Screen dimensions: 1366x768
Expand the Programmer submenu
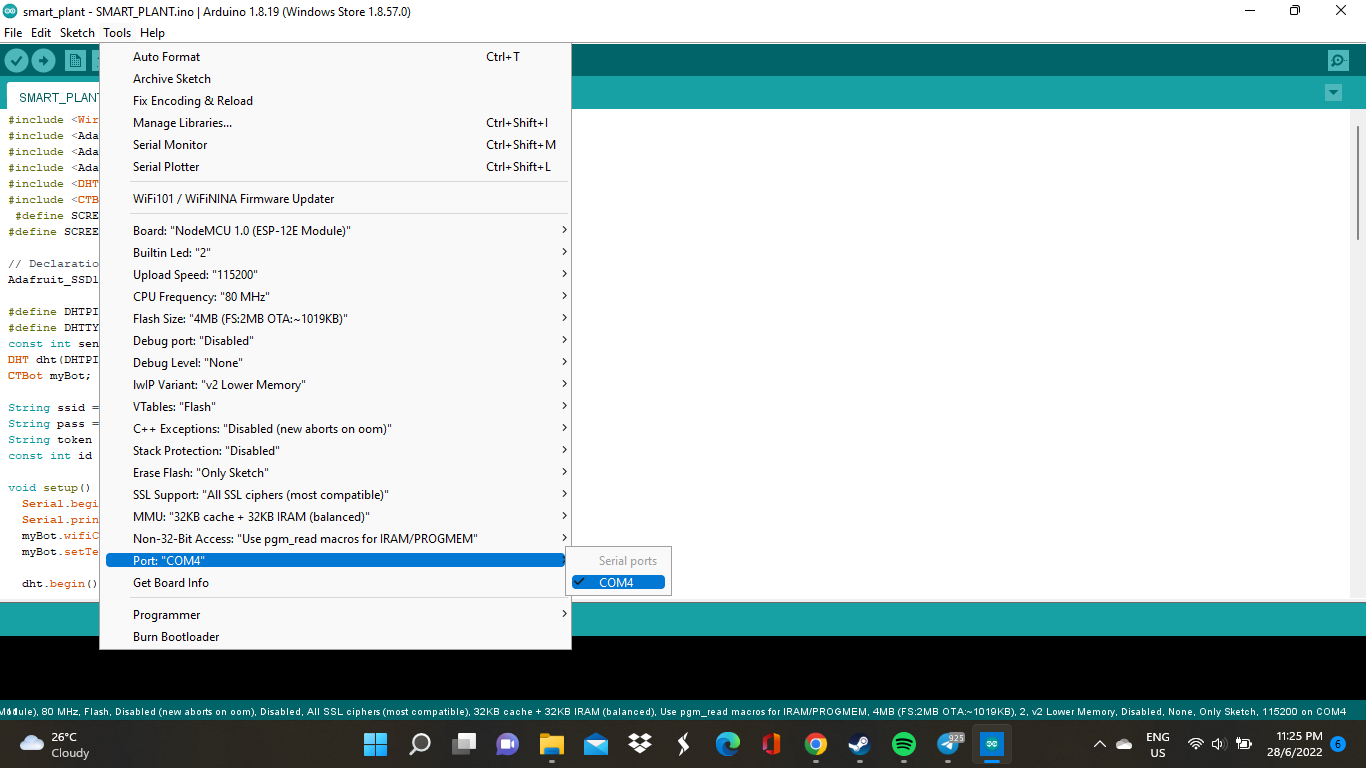[x=335, y=615]
